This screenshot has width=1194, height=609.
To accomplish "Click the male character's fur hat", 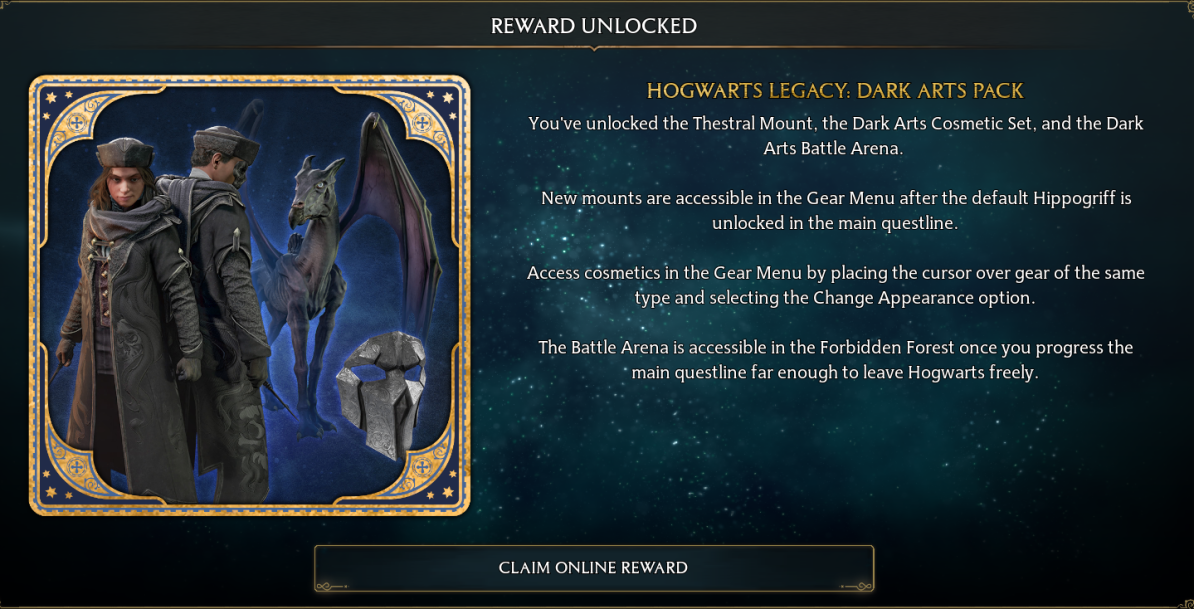I will 227,141.
